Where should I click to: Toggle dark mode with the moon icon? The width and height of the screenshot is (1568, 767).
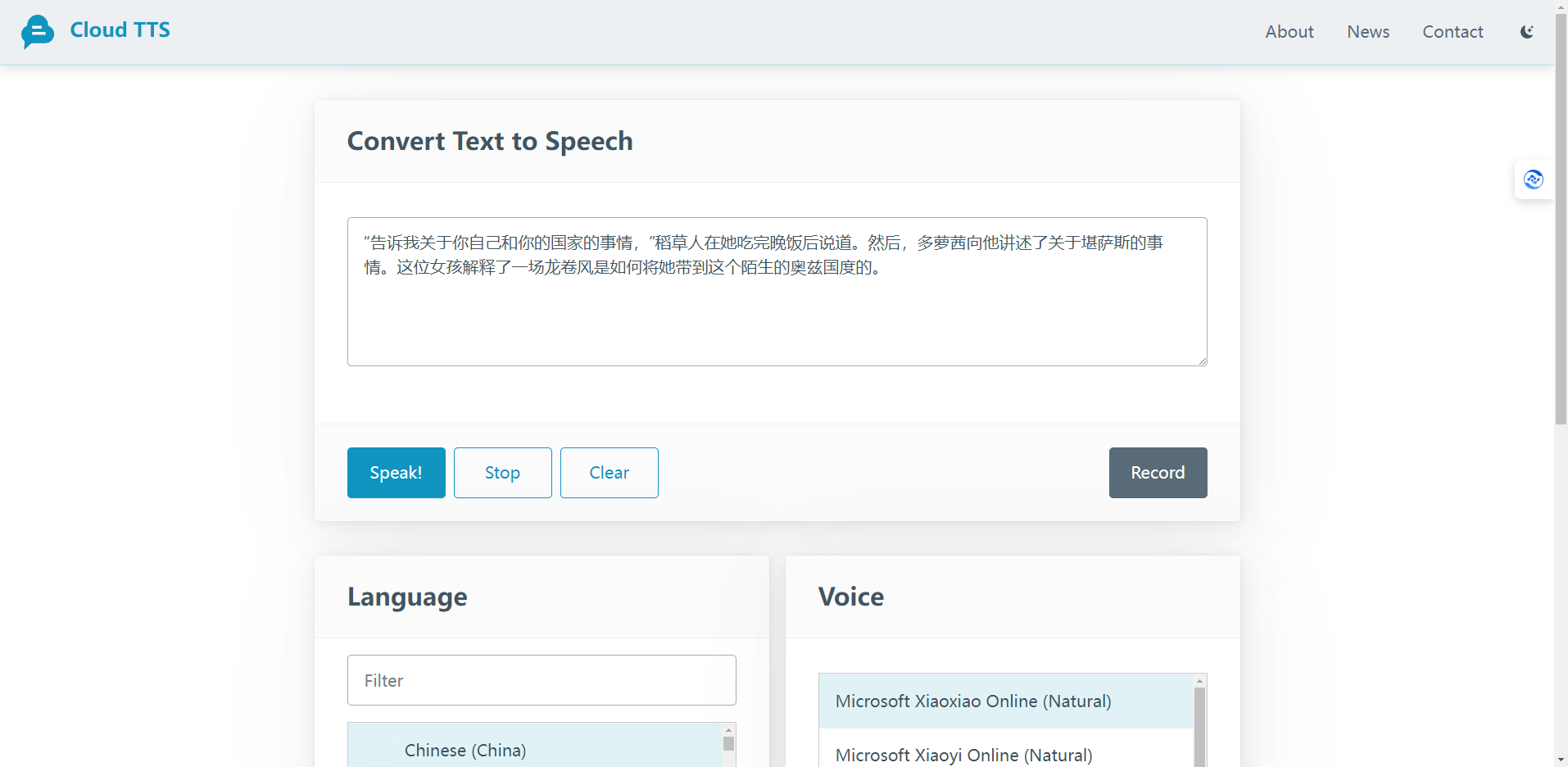[1527, 31]
